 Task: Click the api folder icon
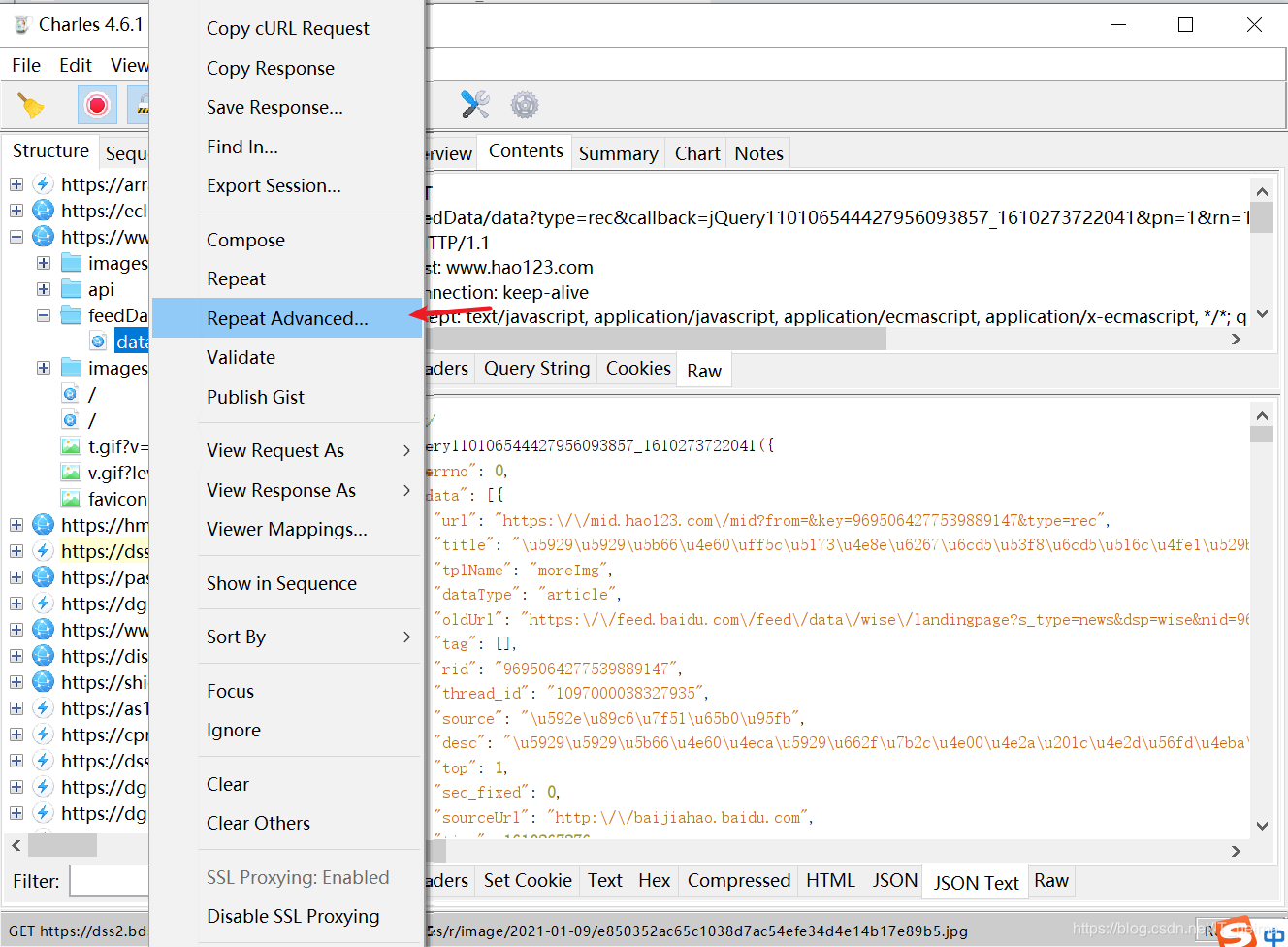[71, 289]
